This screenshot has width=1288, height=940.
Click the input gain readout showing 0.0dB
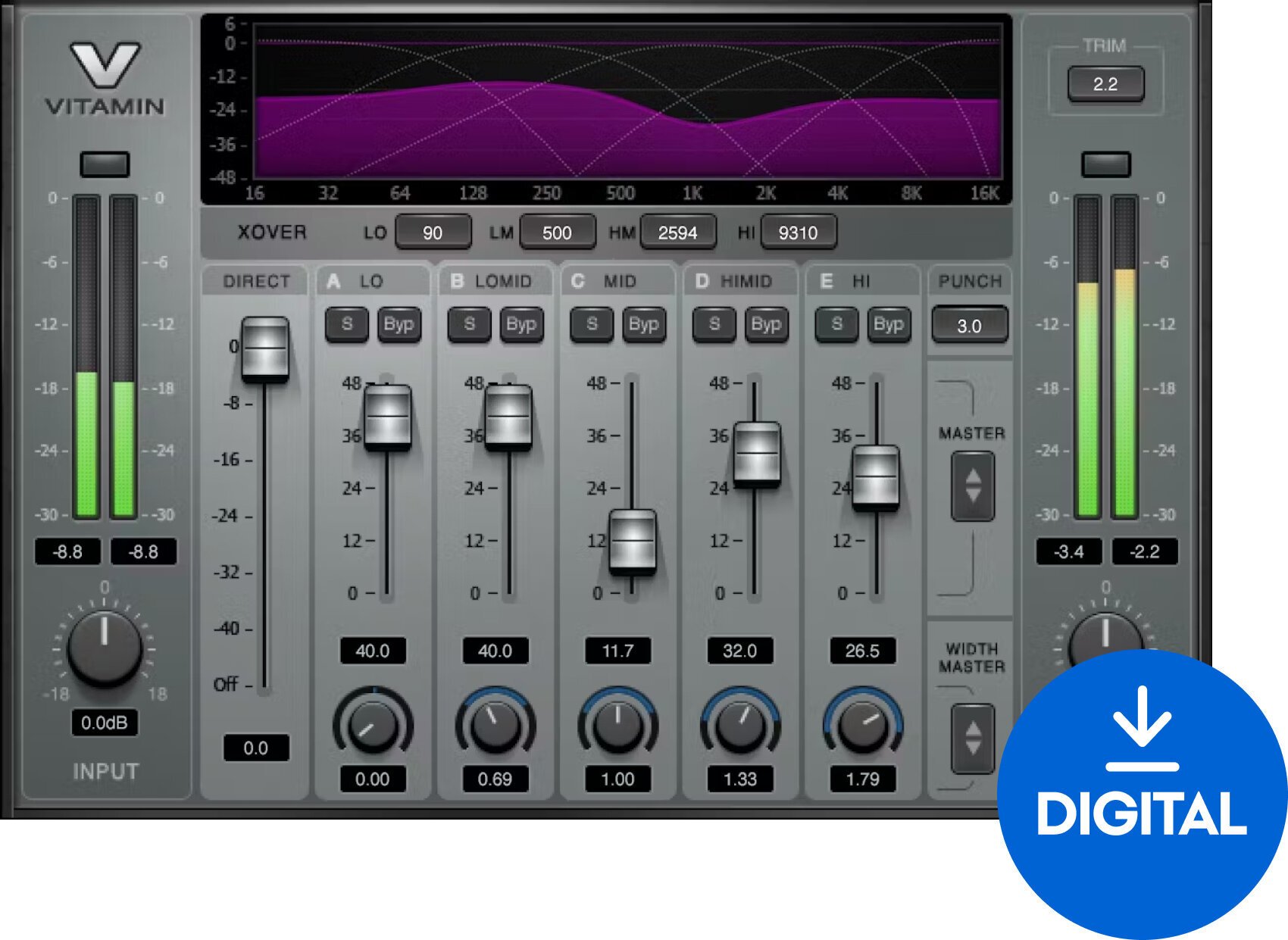tap(106, 723)
